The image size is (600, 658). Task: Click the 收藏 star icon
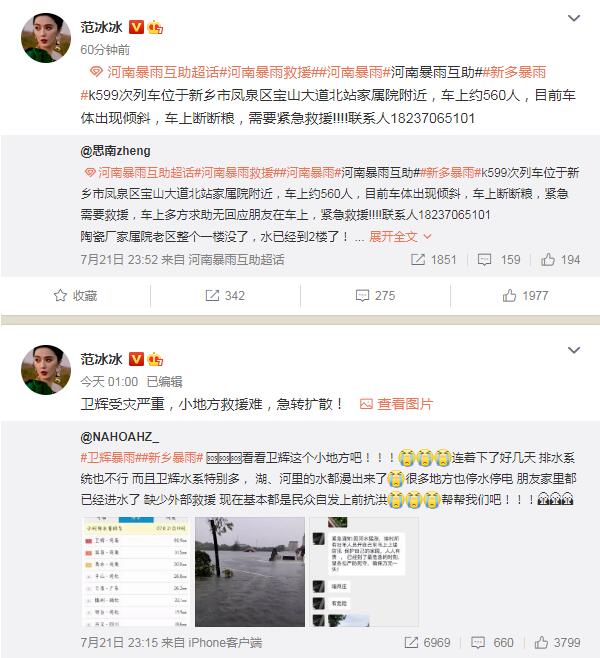60,295
